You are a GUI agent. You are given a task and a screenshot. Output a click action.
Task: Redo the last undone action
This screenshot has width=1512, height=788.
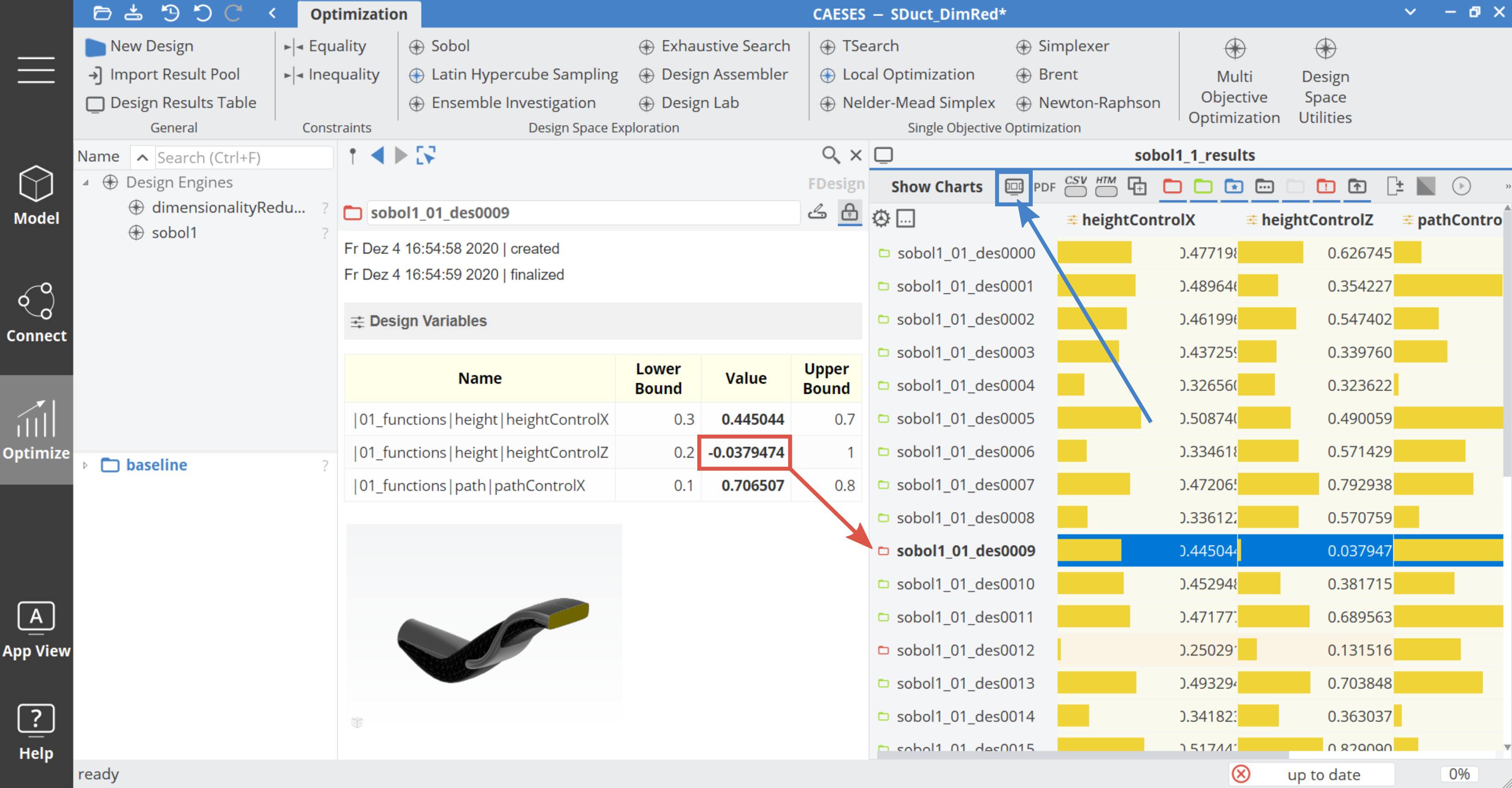point(234,13)
